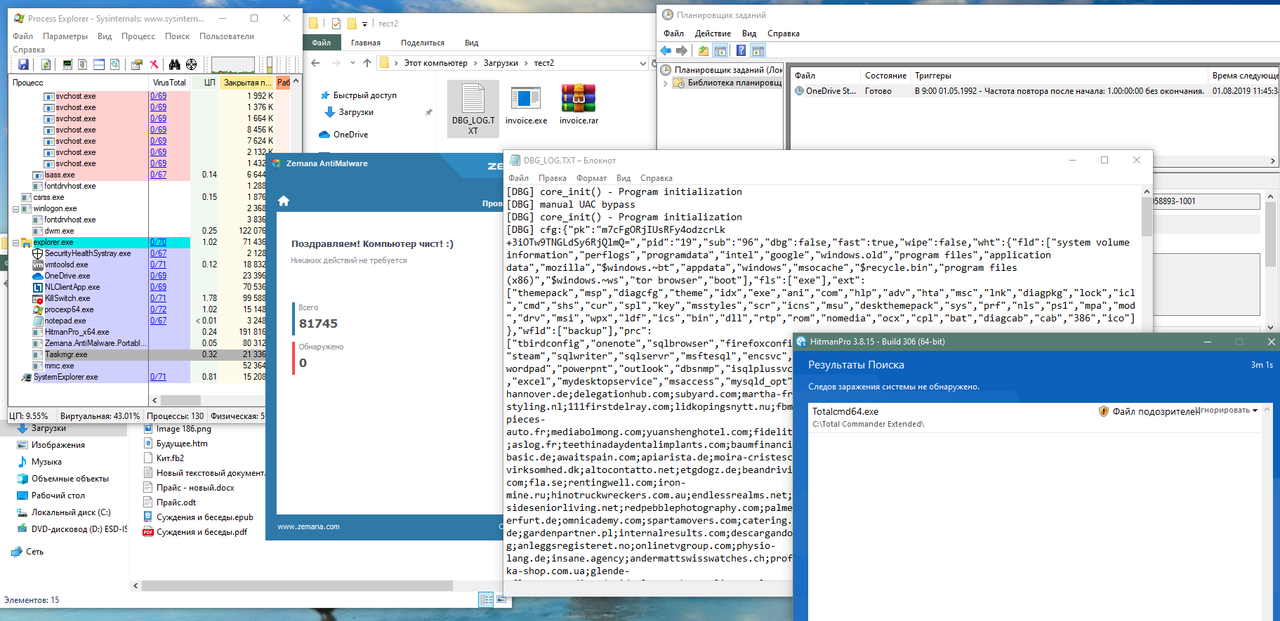This screenshot has height=621, width=1280.
Task: Open Правка menu in Notepad
Action: click(x=552, y=178)
